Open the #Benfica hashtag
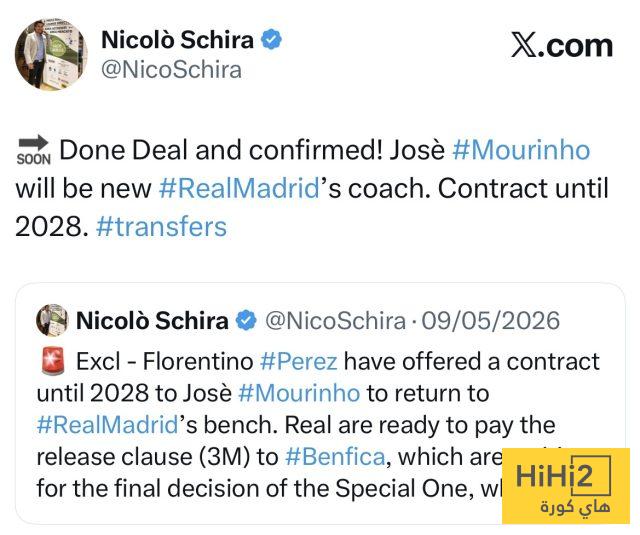 coord(335,457)
